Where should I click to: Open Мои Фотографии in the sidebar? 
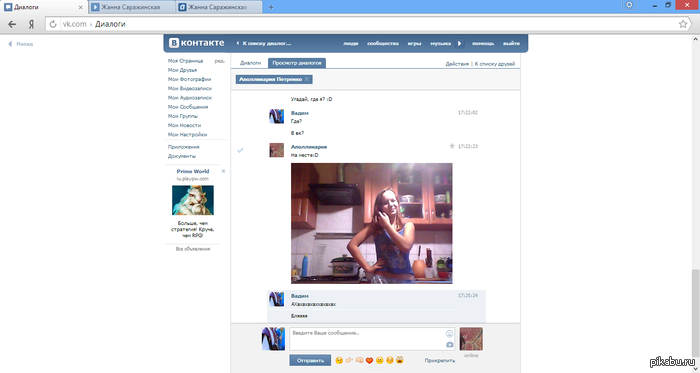(189, 79)
